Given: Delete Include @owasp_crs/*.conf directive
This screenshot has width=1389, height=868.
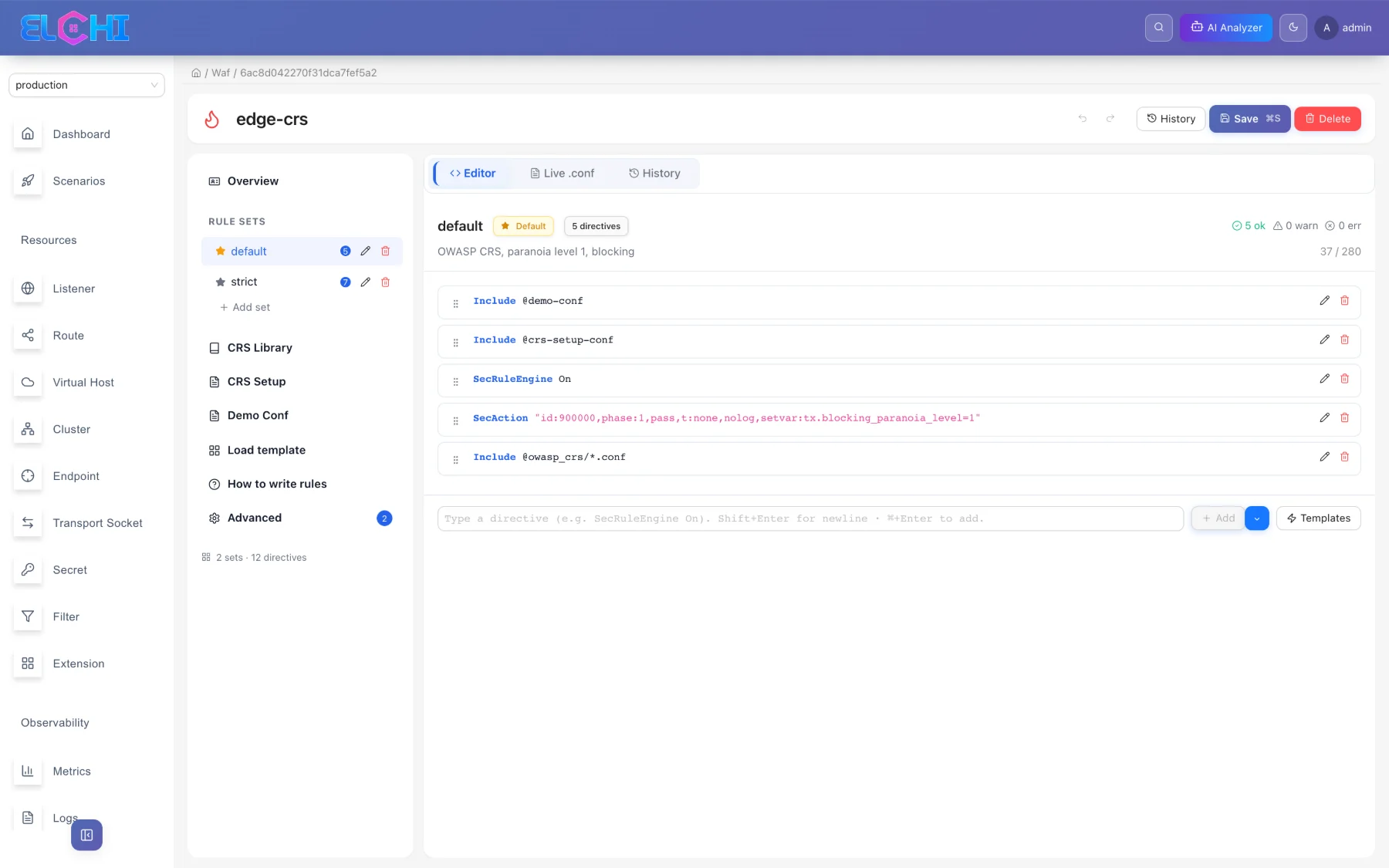Looking at the screenshot, I should click(x=1344, y=457).
